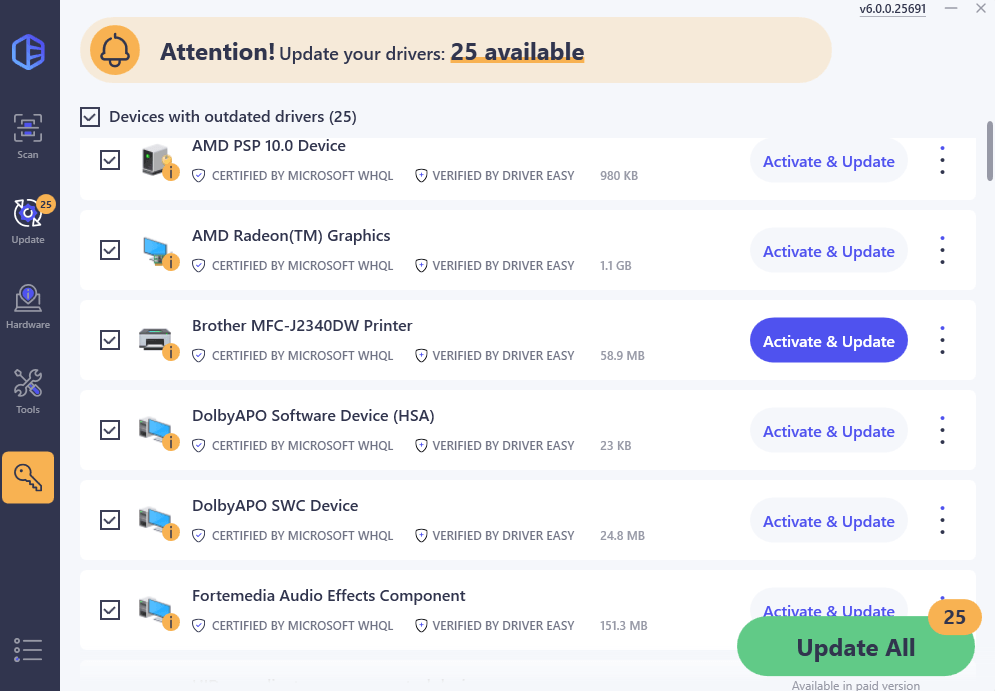The height and width of the screenshot is (691, 995).
Task: Click the version number v6.0.0.25691 link
Action: (892, 9)
